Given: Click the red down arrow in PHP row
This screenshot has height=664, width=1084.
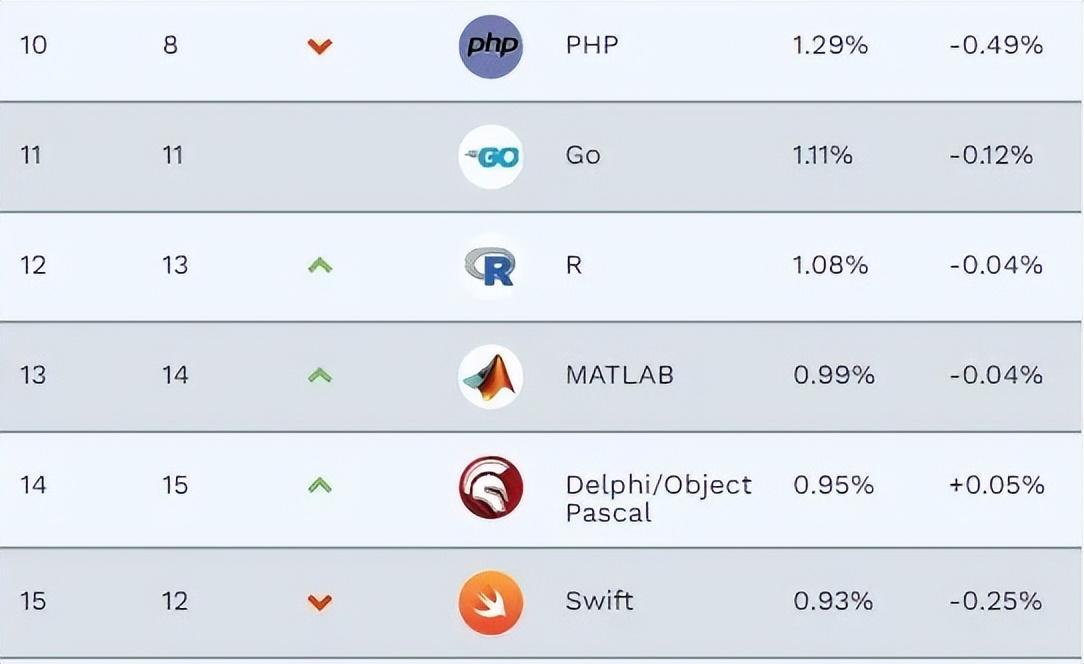Looking at the screenshot, I should (x=320, y=46).
